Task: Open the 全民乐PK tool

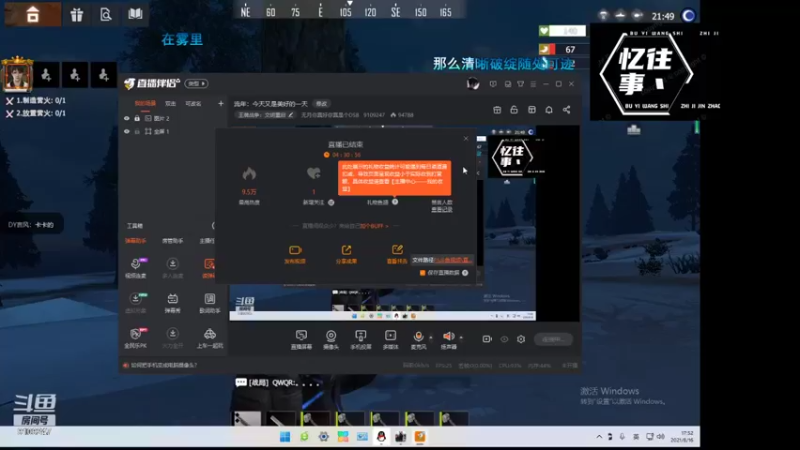Action: [136, 338]
